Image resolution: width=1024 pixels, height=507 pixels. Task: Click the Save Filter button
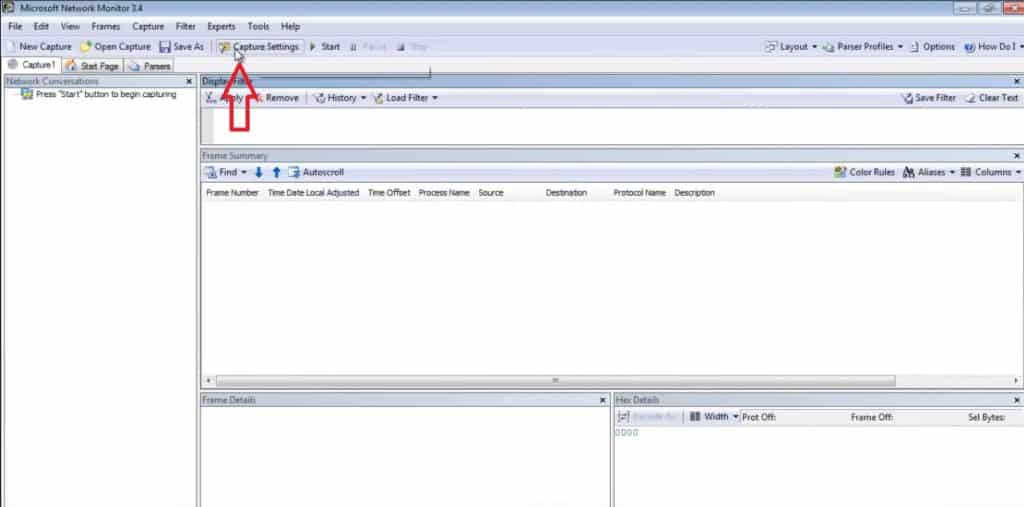pos(929,98)
